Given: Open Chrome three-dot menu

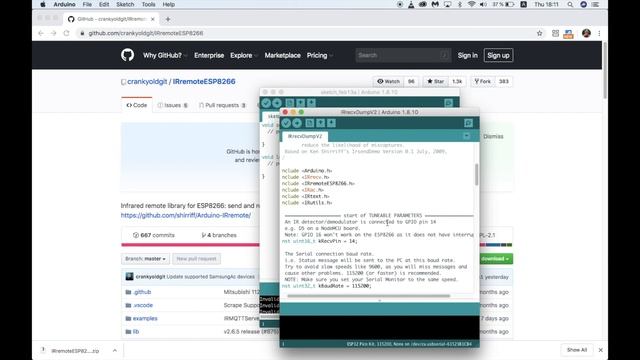Looking at the screenshot, I should pyautogui.click(x=599, y=33).
